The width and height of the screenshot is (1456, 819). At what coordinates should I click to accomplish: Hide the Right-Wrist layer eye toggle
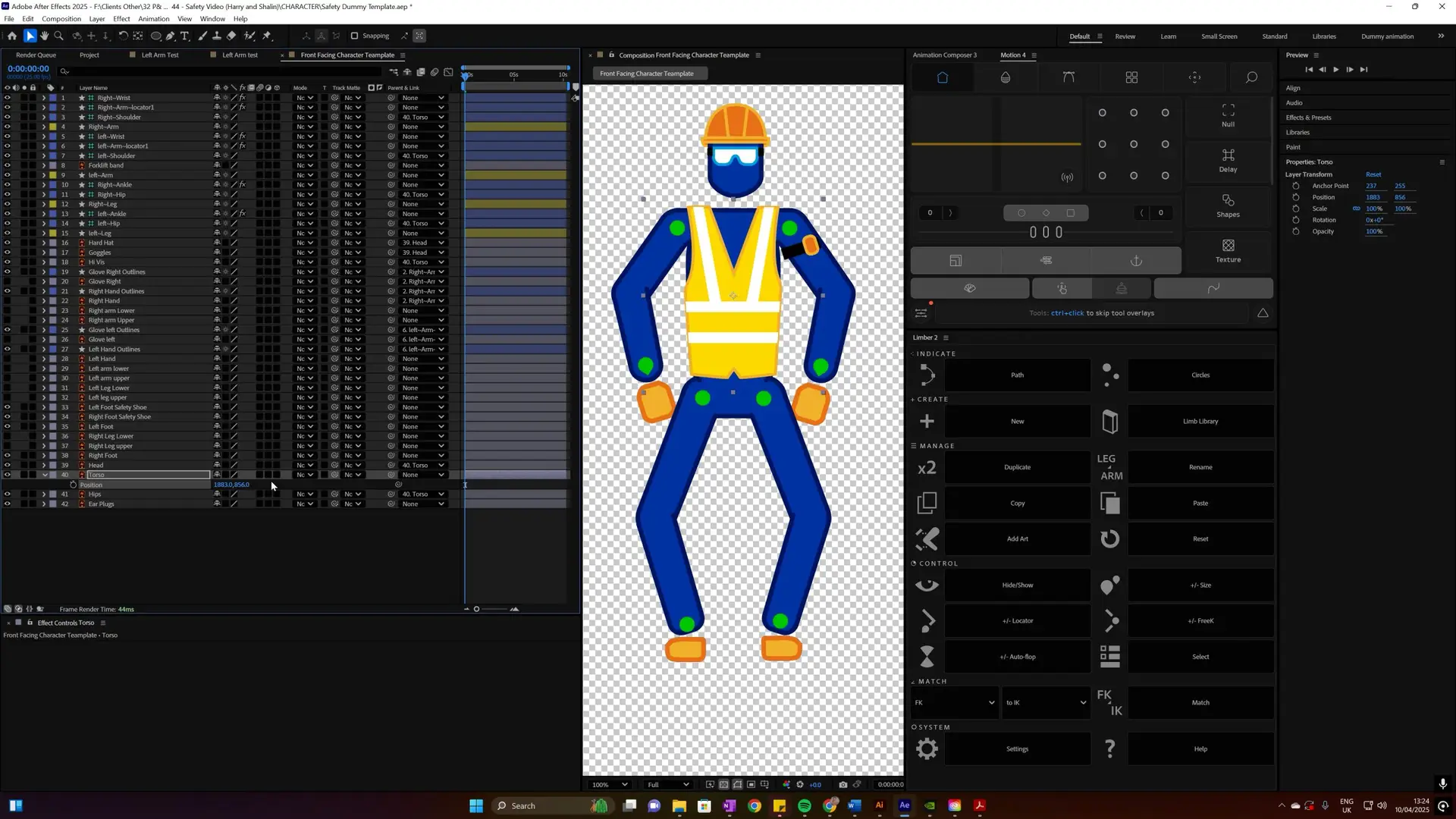(x=8, y=98)
